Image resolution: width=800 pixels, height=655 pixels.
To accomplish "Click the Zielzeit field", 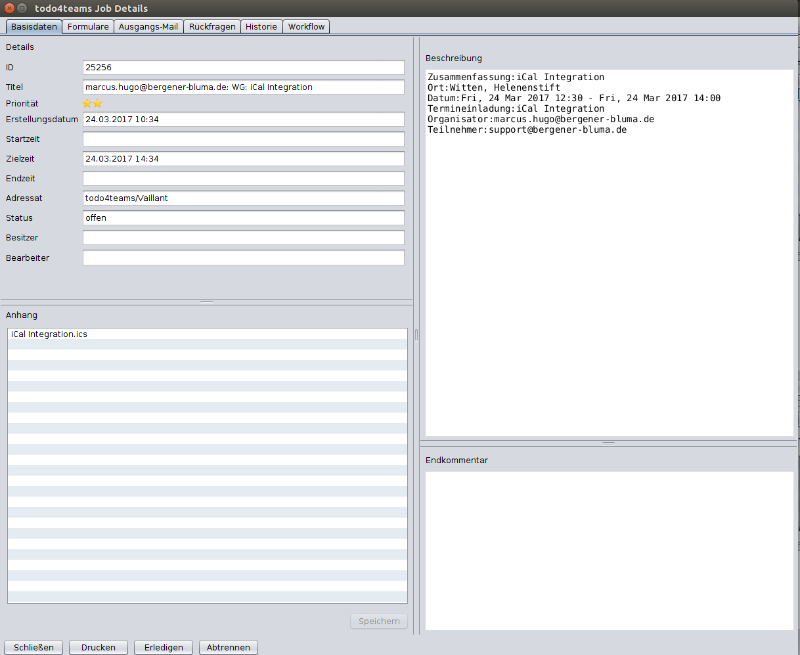I will pyautogui.click(x=244, y=159).
